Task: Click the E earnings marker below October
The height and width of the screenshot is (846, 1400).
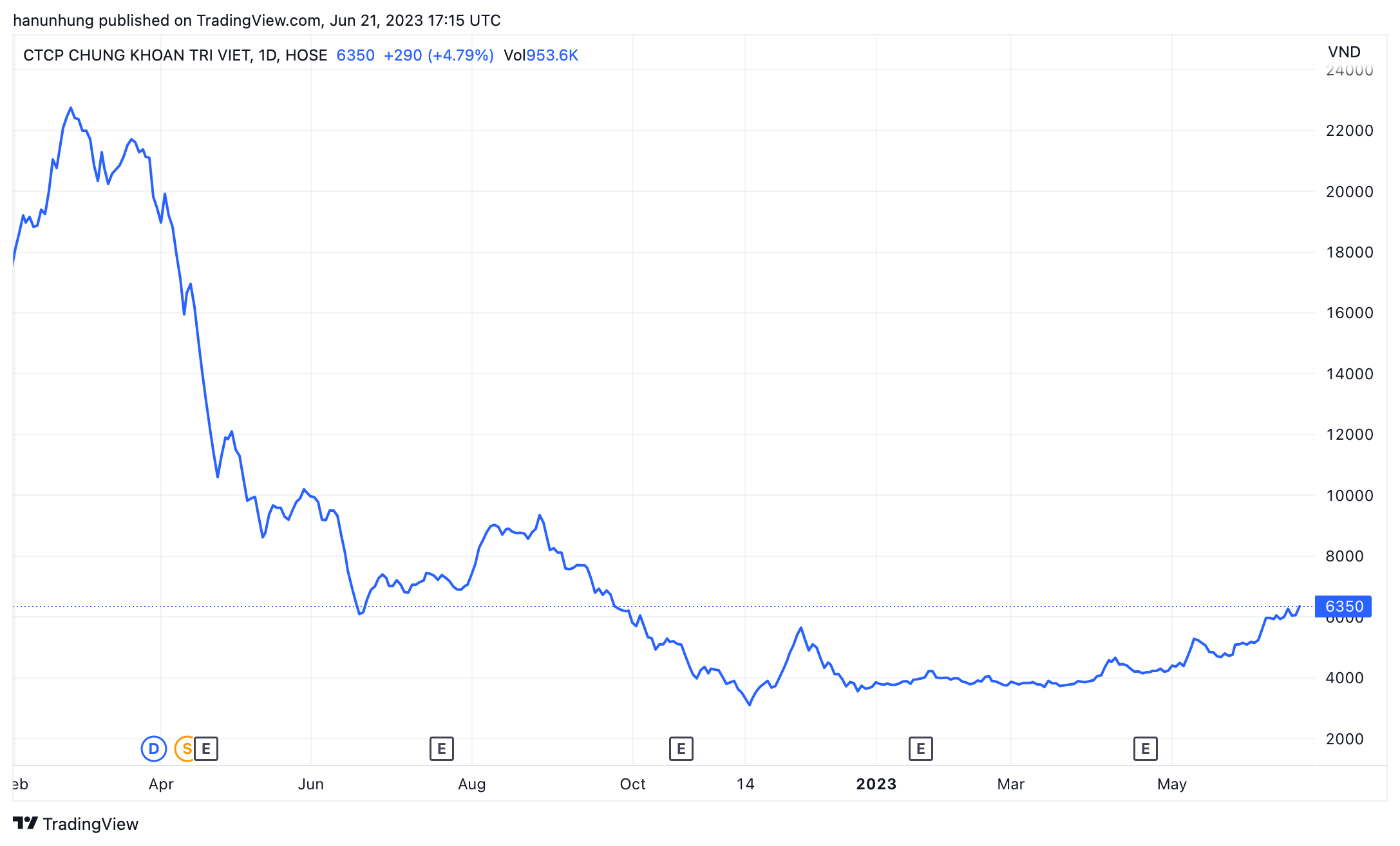Action: [681, 749]
